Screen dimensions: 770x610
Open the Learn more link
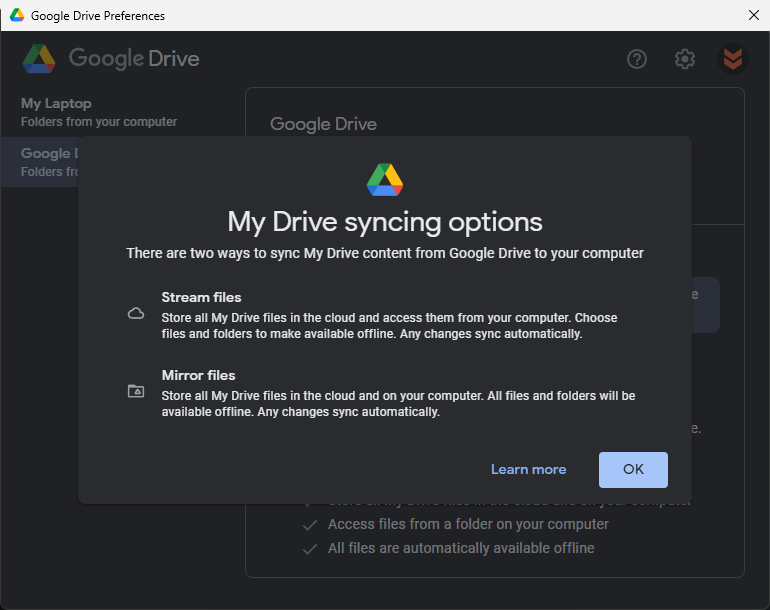(528, 470)
